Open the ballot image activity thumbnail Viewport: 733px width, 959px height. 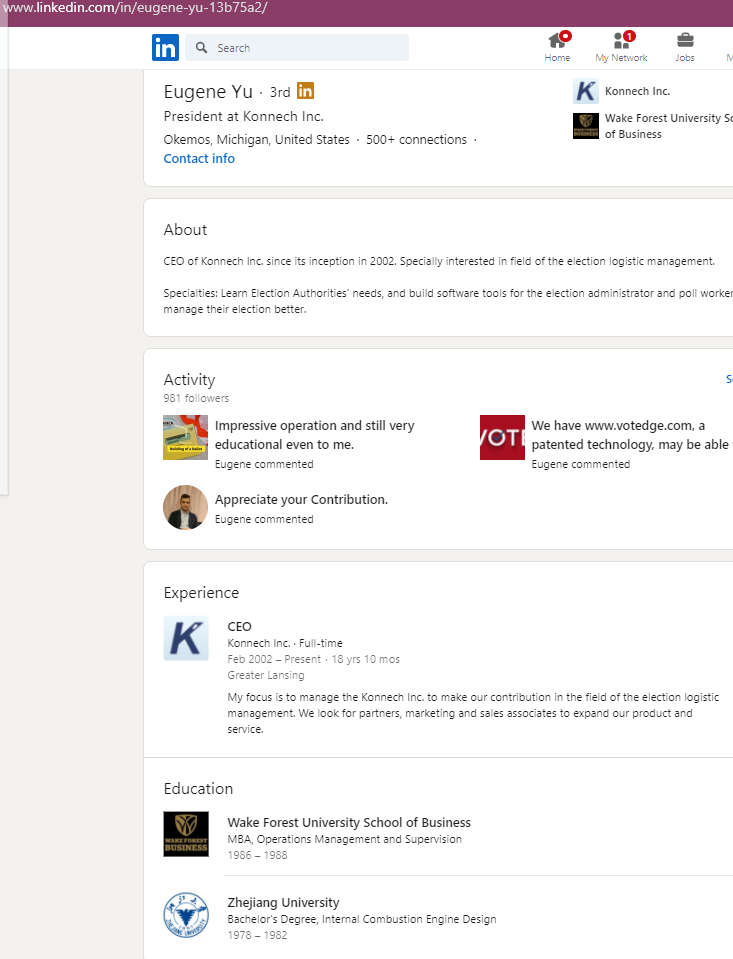[185, 437]
